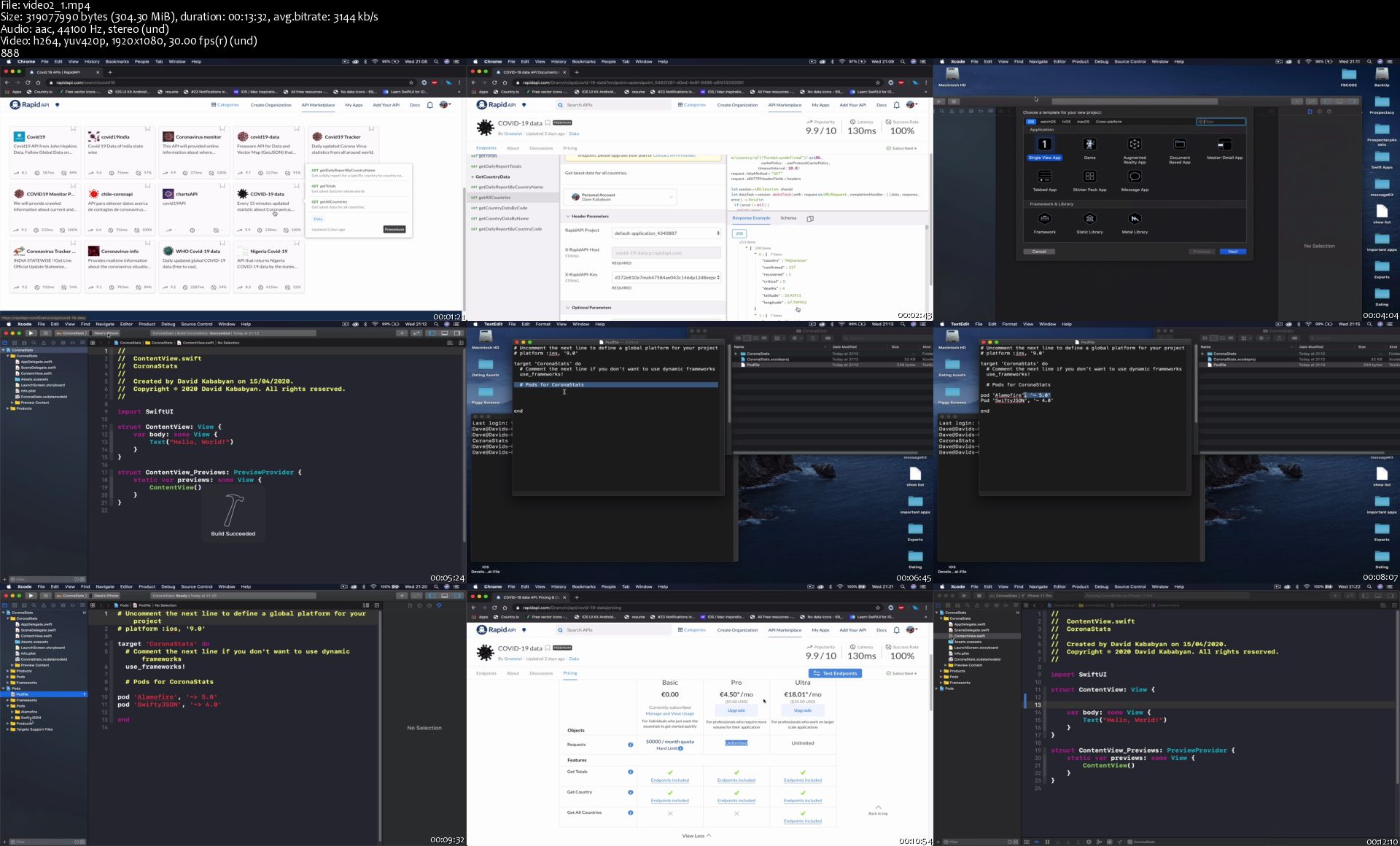This screenshot has height=846, width=1400.
Task: Switch to Cross-platform tab in the template chooser
Action: (1108, 122)
